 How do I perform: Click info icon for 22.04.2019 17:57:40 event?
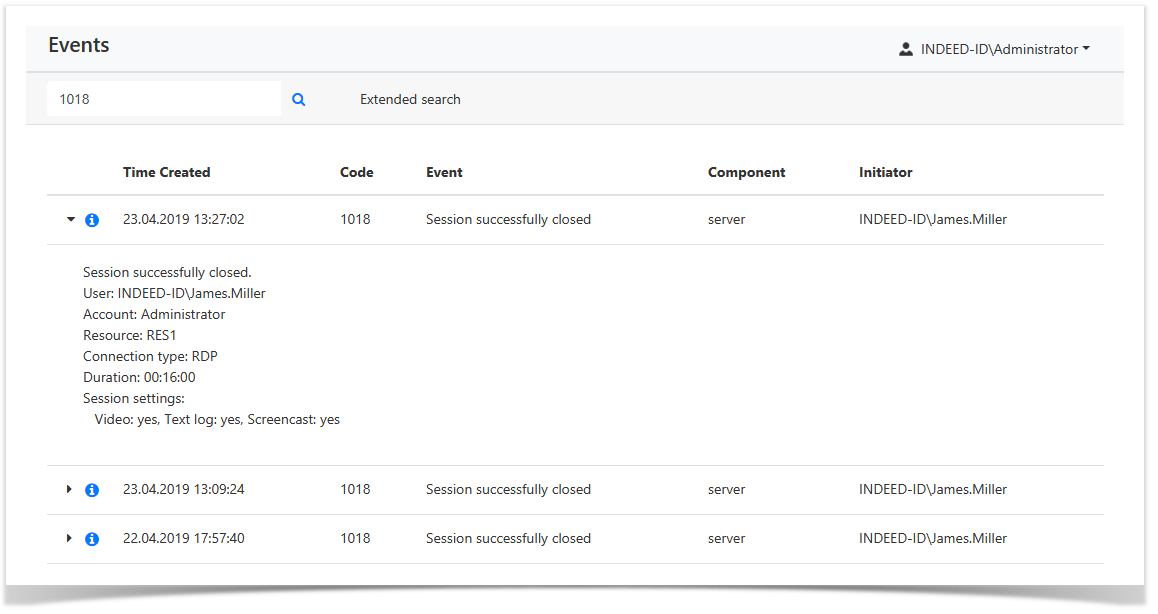(92, 539)
